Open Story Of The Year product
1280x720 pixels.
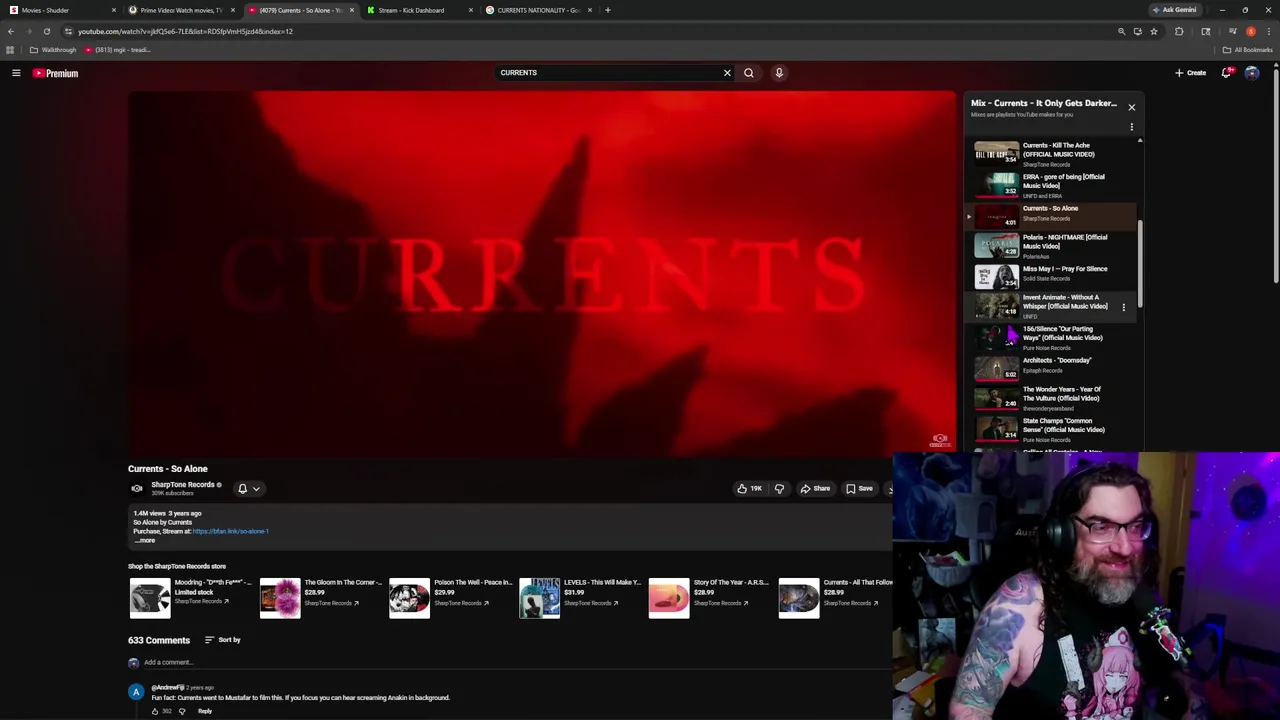point(709,597)
